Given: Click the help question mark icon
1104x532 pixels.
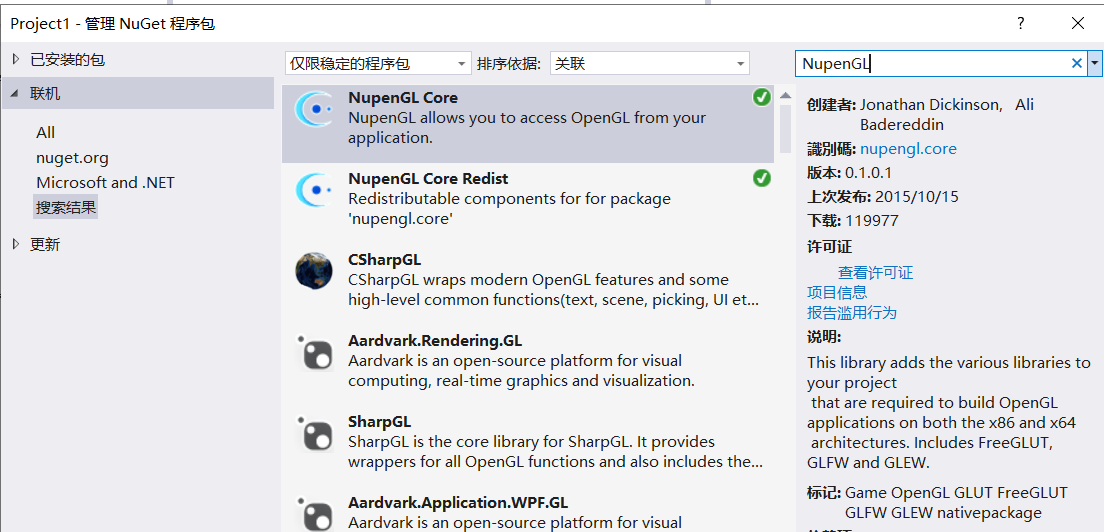Looking at the screenshot, I should (1021, 23).
